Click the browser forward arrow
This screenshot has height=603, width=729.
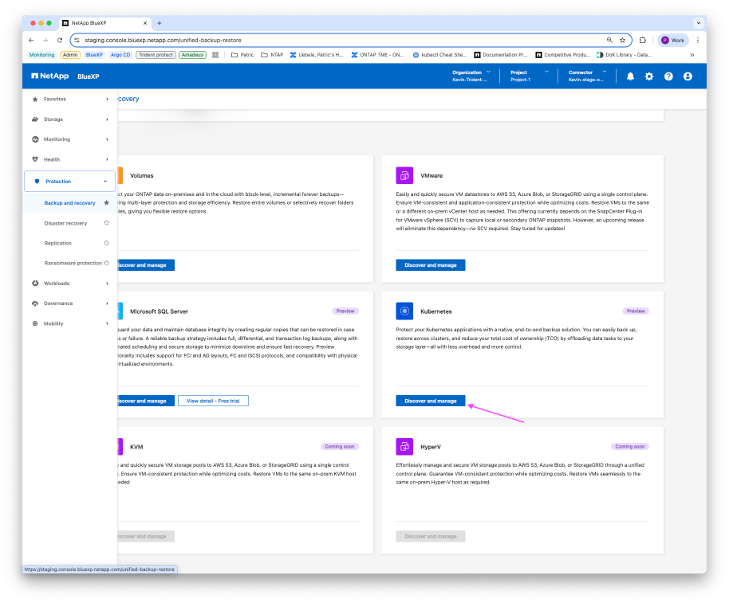point(45,40)
